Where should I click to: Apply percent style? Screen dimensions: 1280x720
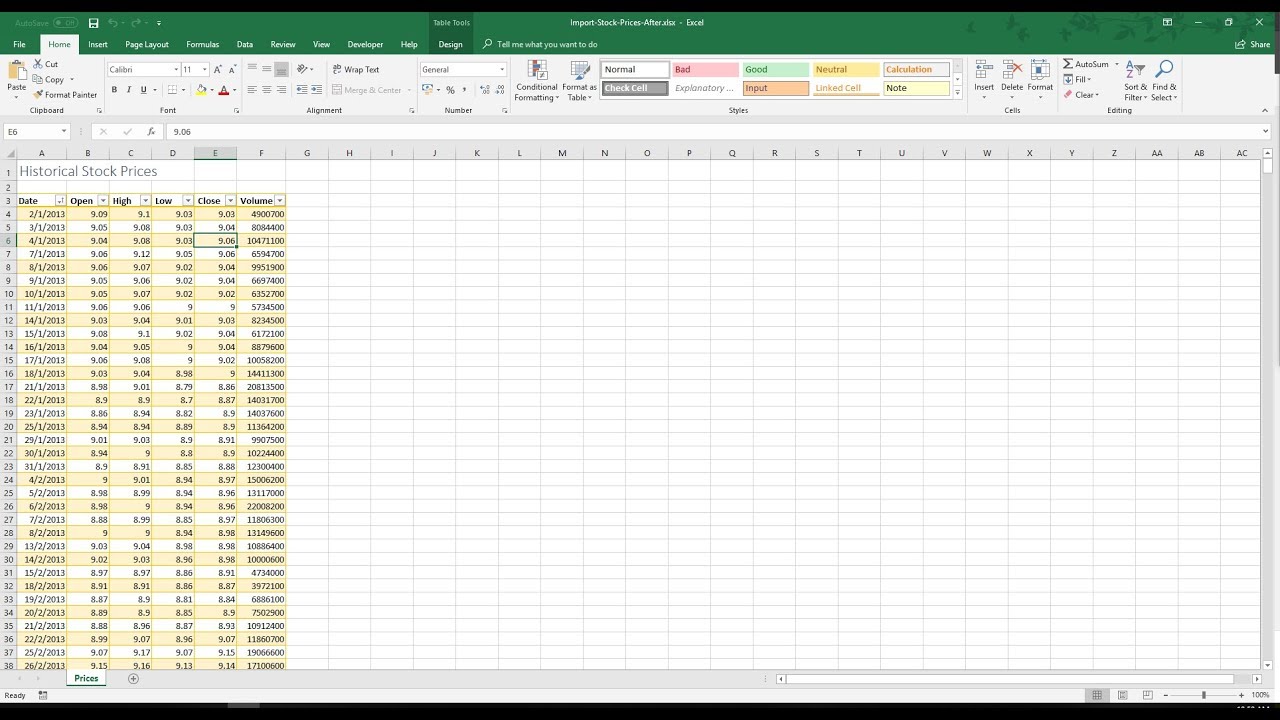[x=450, y=90]
